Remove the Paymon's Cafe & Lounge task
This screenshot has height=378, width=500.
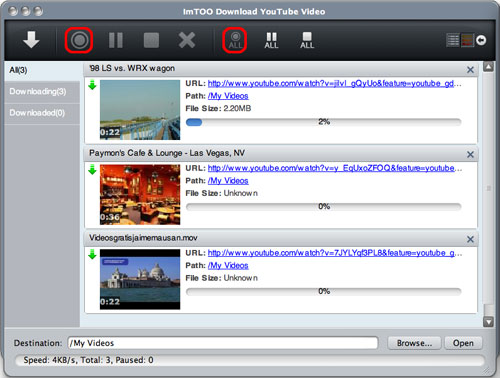pos(470,154)
